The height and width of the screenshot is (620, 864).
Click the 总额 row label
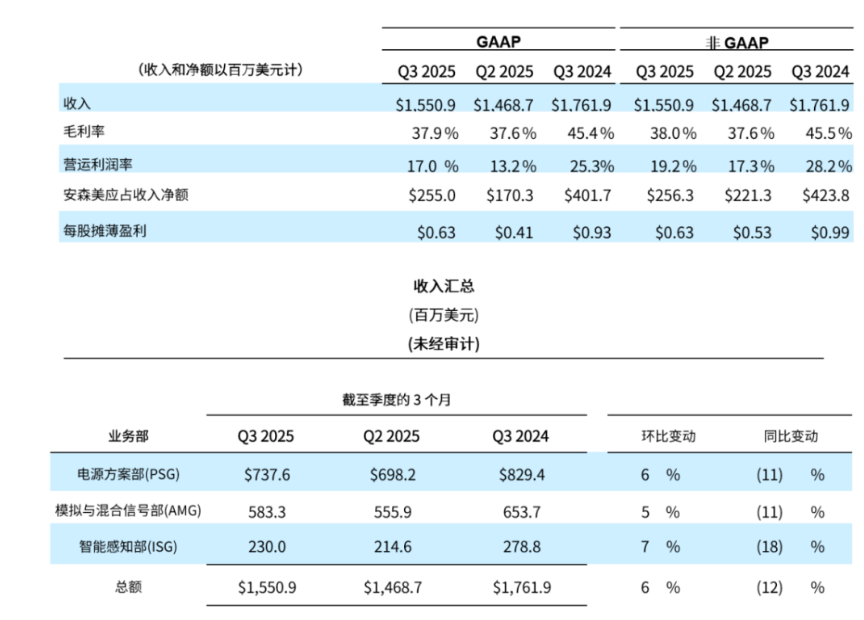click(128, 587)
